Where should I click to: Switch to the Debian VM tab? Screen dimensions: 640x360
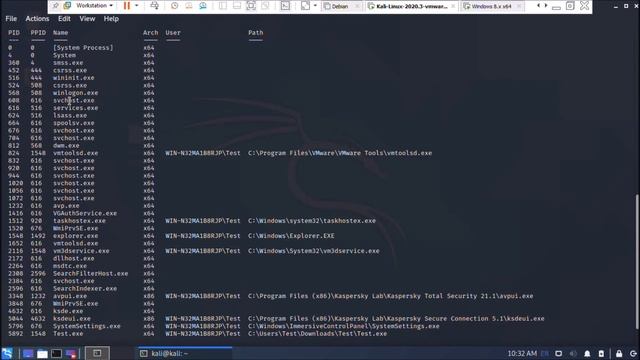pyautogui.click(x=340, y=6)
